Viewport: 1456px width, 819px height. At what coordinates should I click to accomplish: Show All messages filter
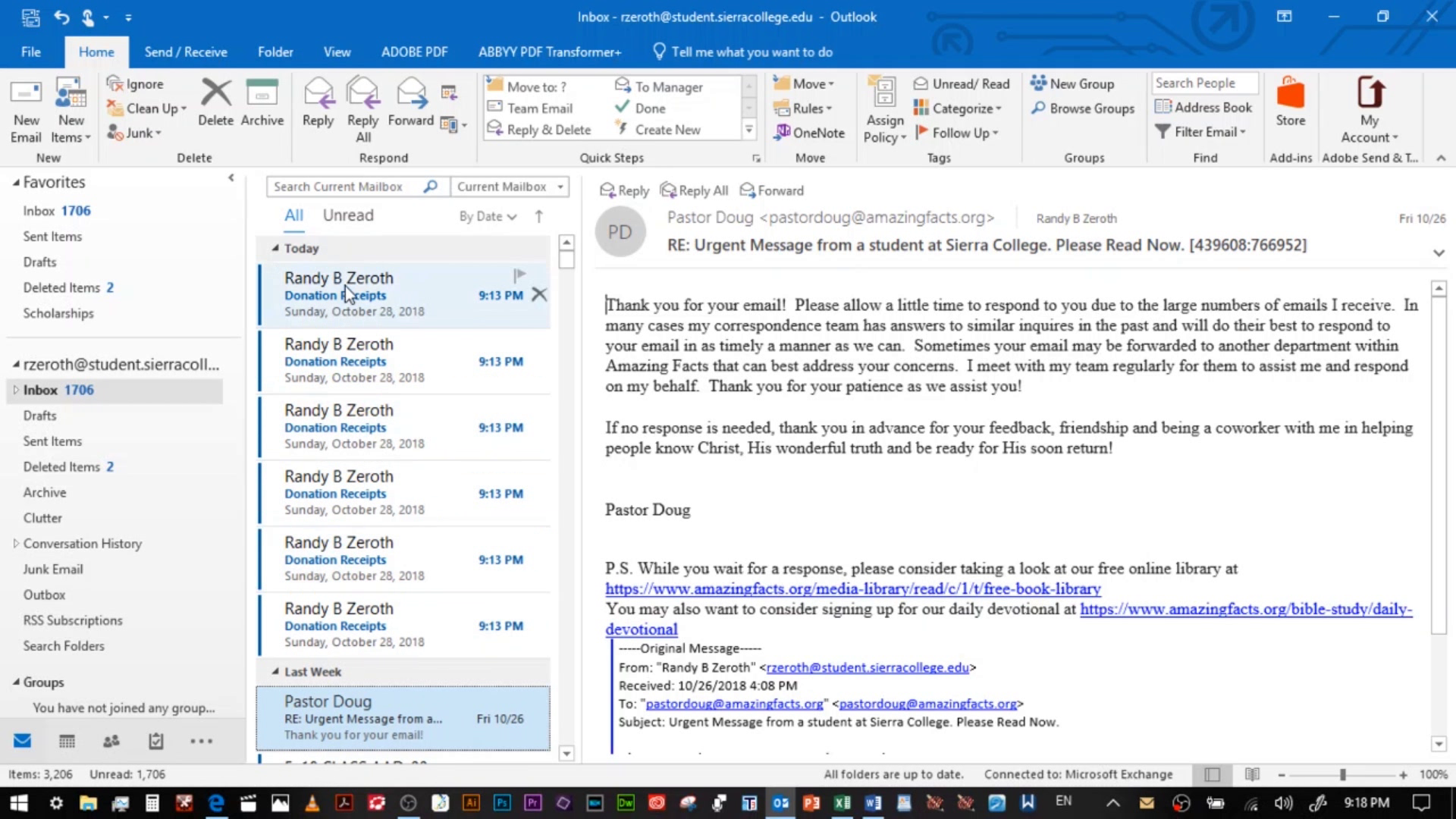[293, 215]
